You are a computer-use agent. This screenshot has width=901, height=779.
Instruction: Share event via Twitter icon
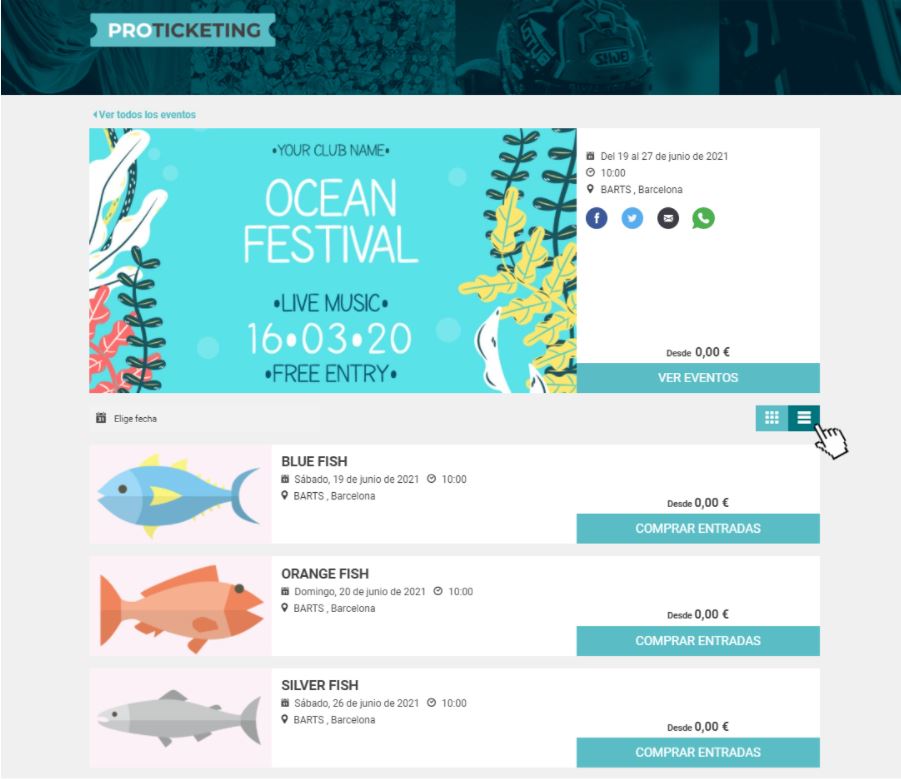632,218
